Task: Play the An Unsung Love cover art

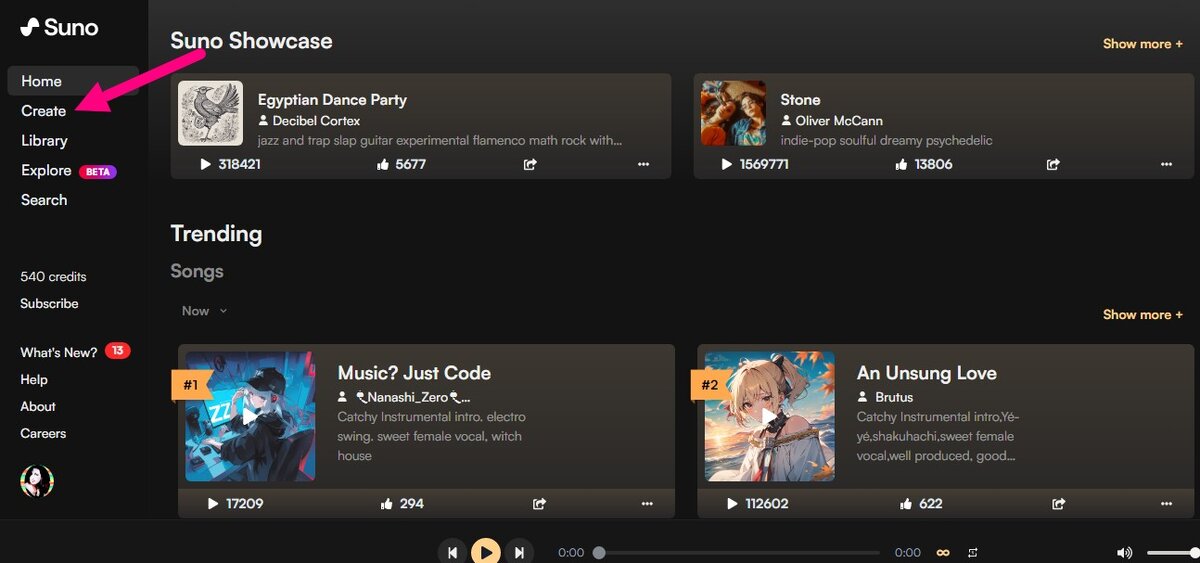Action: [x=769, y=416]
